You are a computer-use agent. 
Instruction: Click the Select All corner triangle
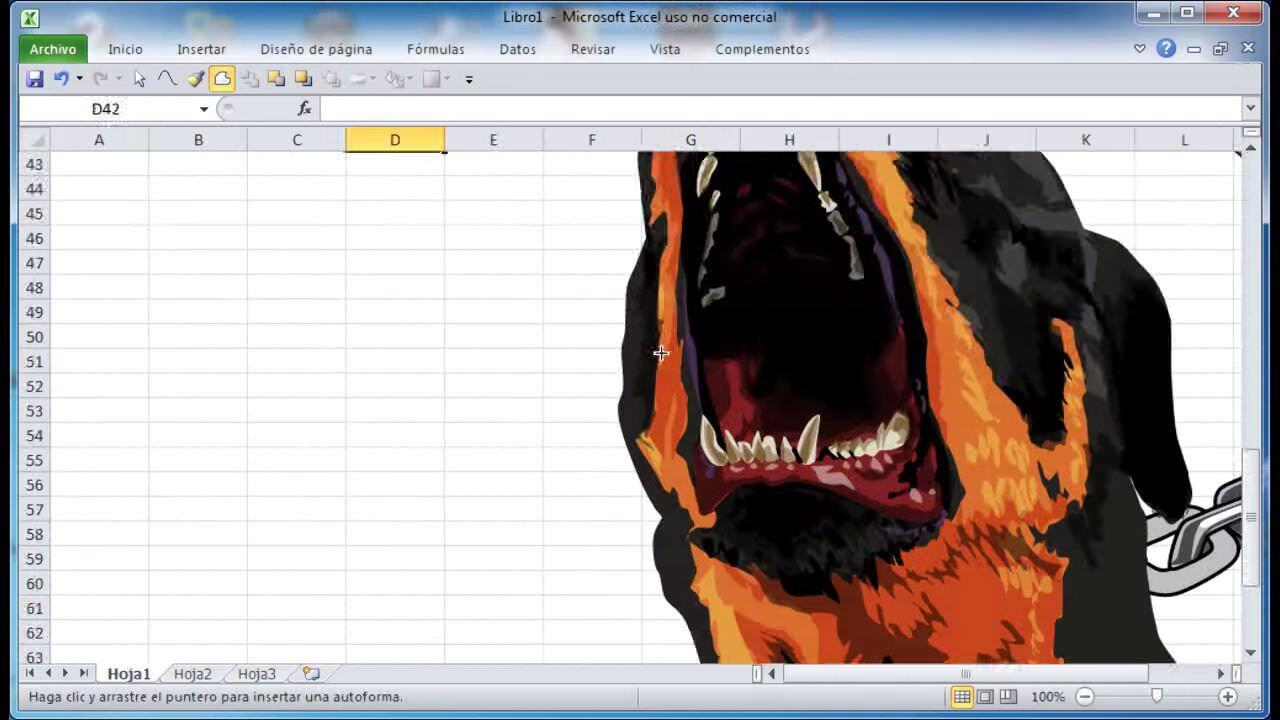click(x=35, y=140)
